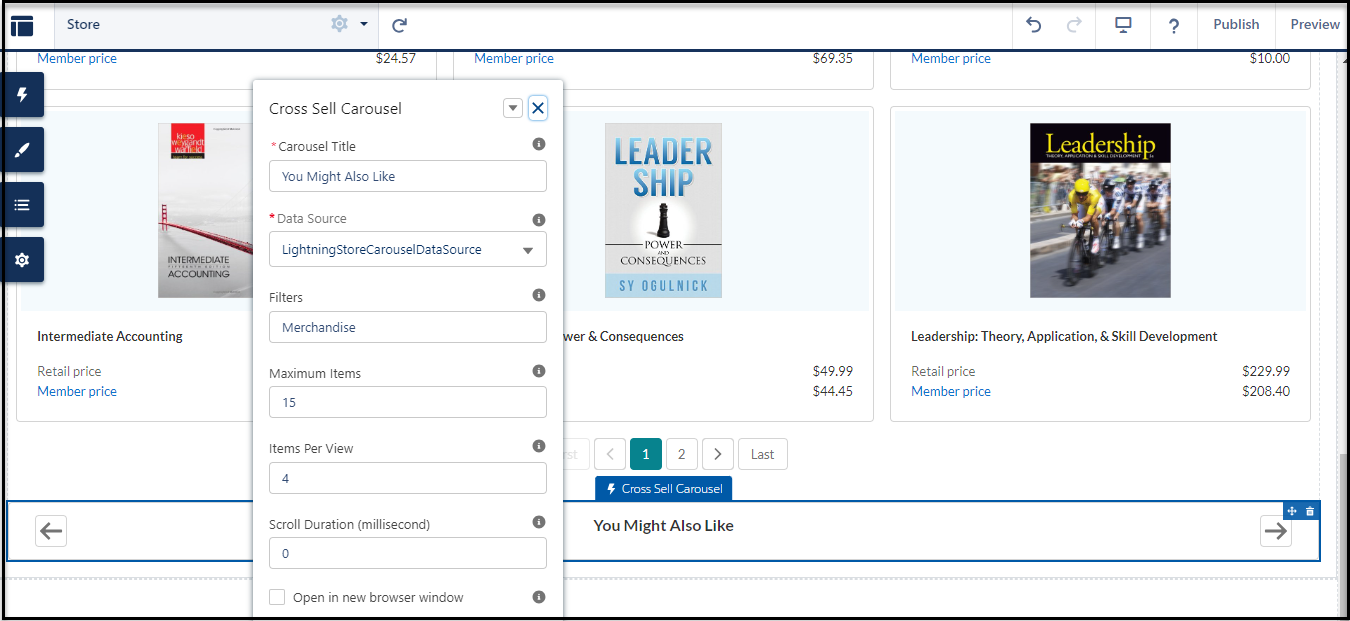Viewport: 1350px width, 621px height.
Task: Open the Page Structure list icon
Action: pyautogui.click(x=22, y=205)
